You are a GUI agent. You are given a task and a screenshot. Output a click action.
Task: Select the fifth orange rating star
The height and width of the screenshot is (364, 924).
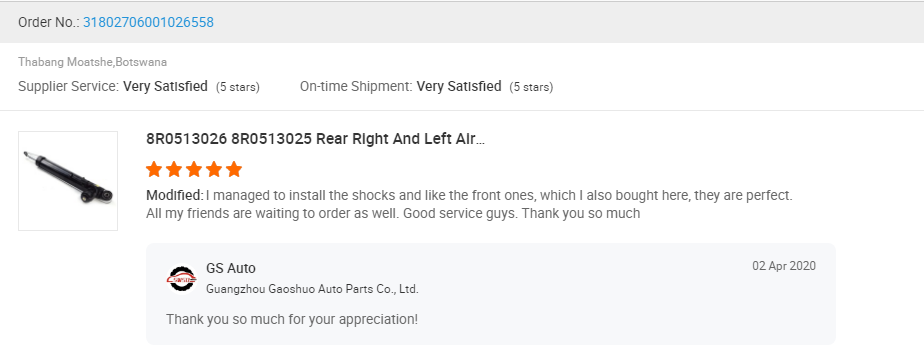pyautogui.click(x=234, y=170)
